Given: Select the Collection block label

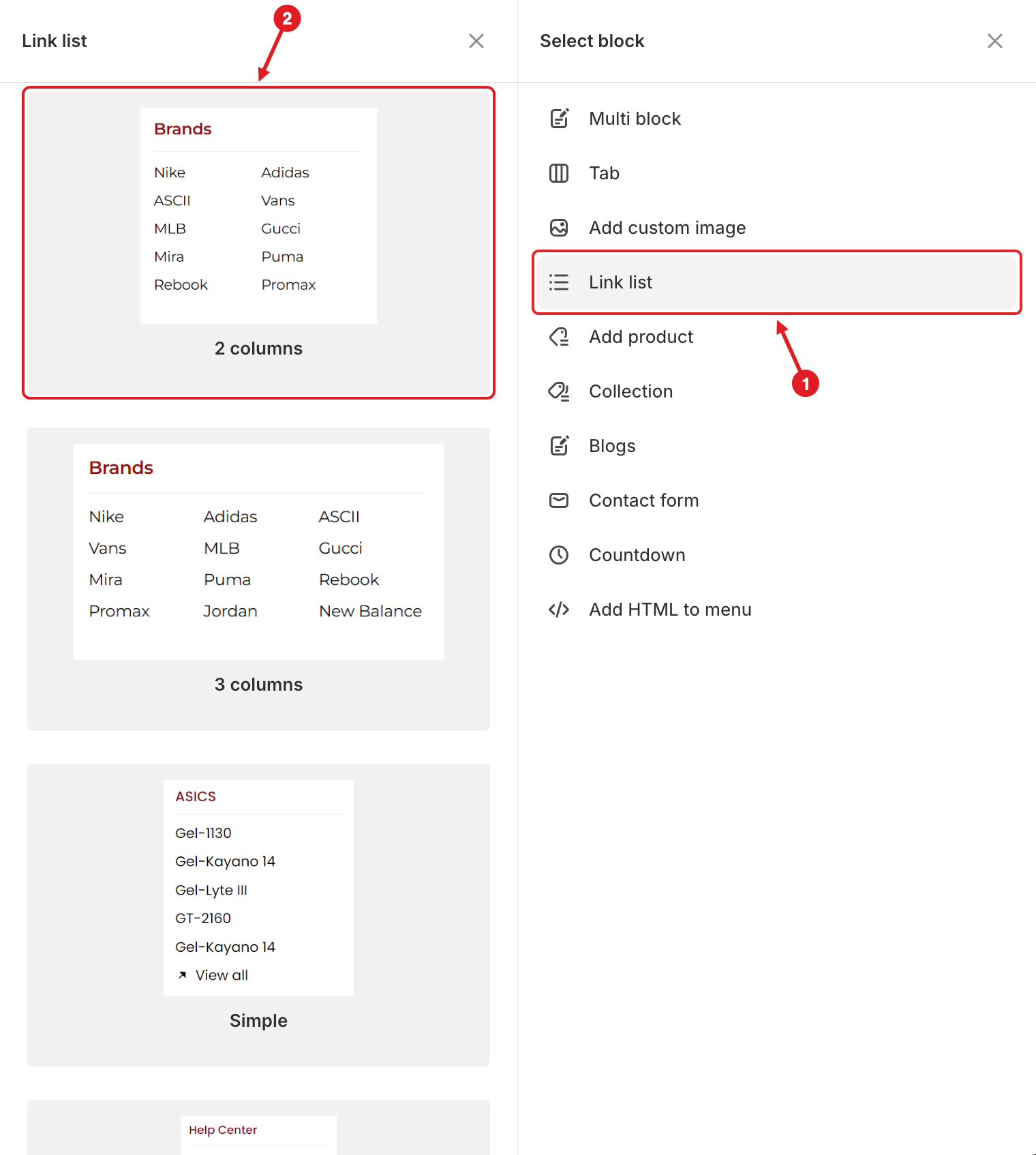Looking at the screenshot, I should tap(630, 391).
